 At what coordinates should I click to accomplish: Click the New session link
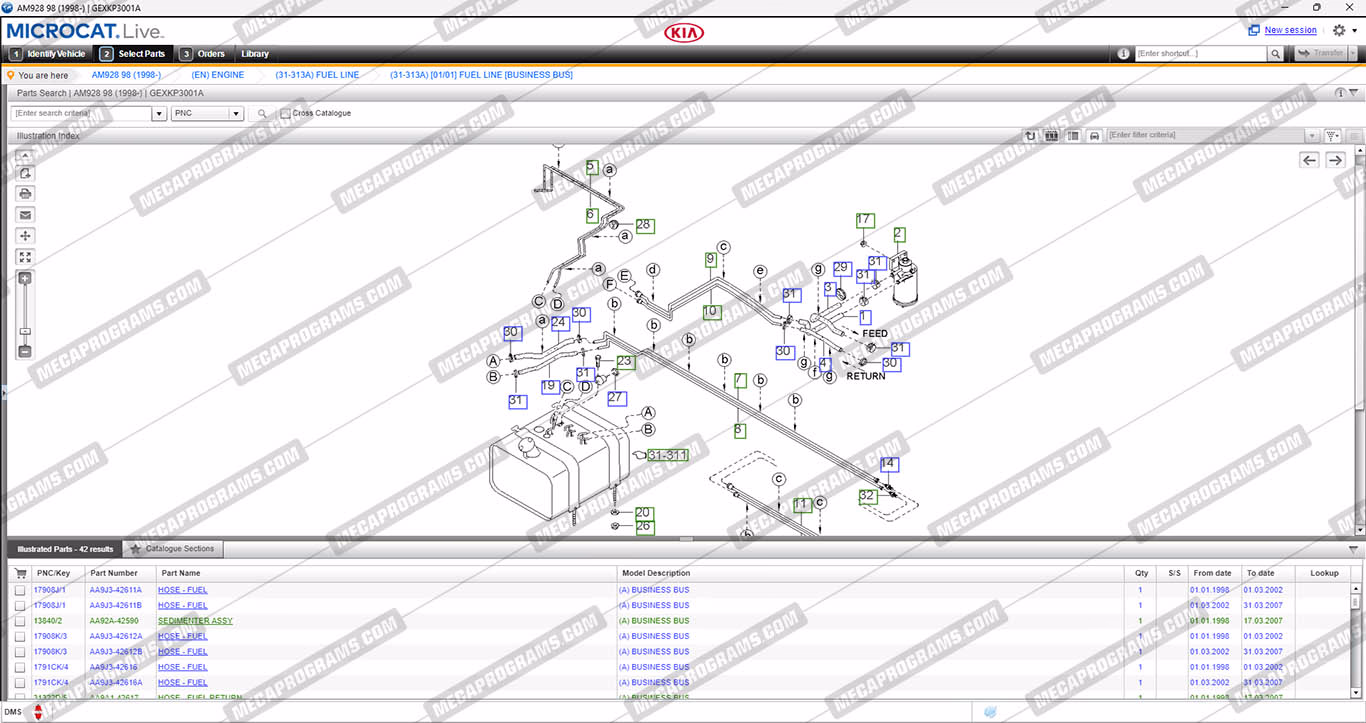point(1290,30)
